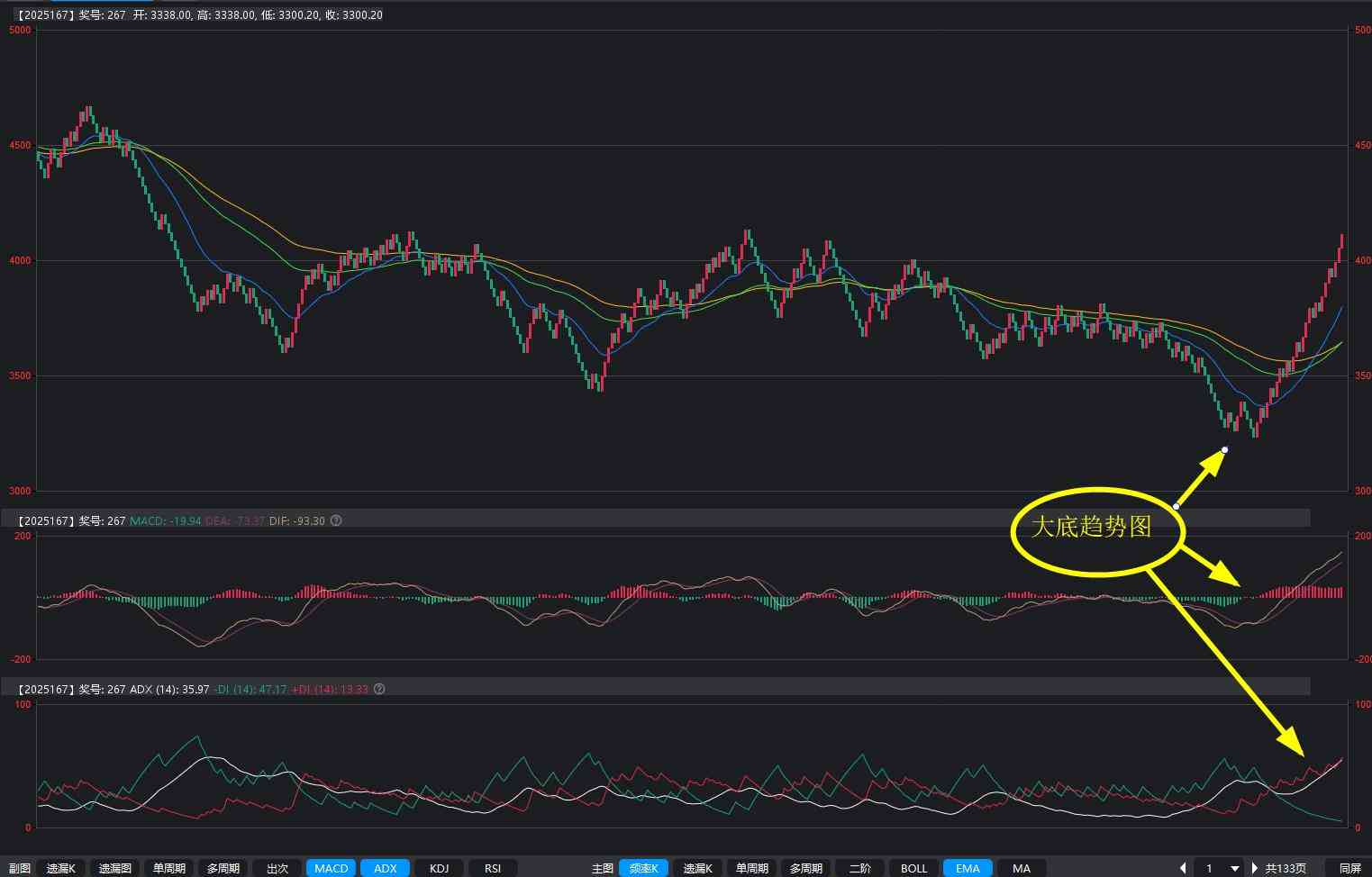Click the 副图 label in bottom bar

pos(20,868)
